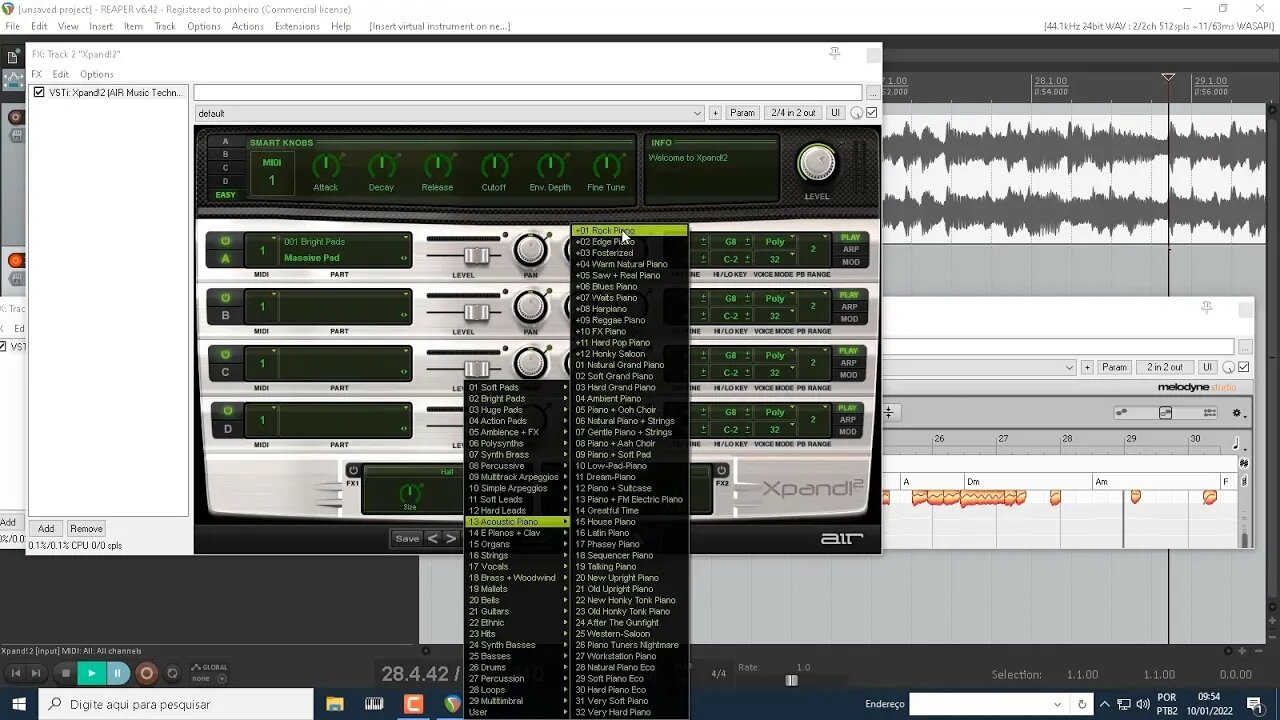The height and width of the screenshot is (720, 1280).
Task: Open the Actions menu in REAPER
Action: (247, 26)
